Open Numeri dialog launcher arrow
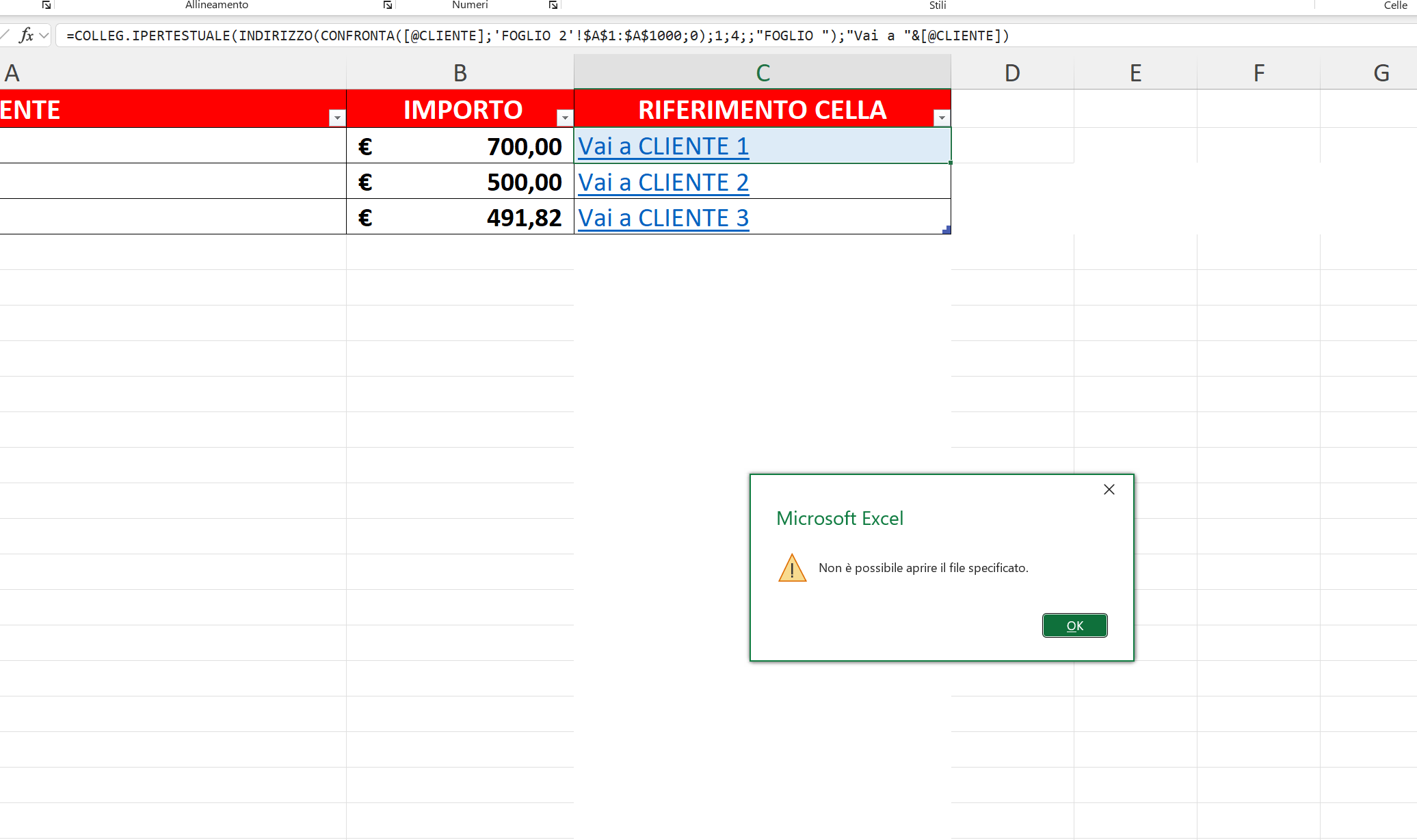This screenshot has height=840, width=1417. point(553,5)
